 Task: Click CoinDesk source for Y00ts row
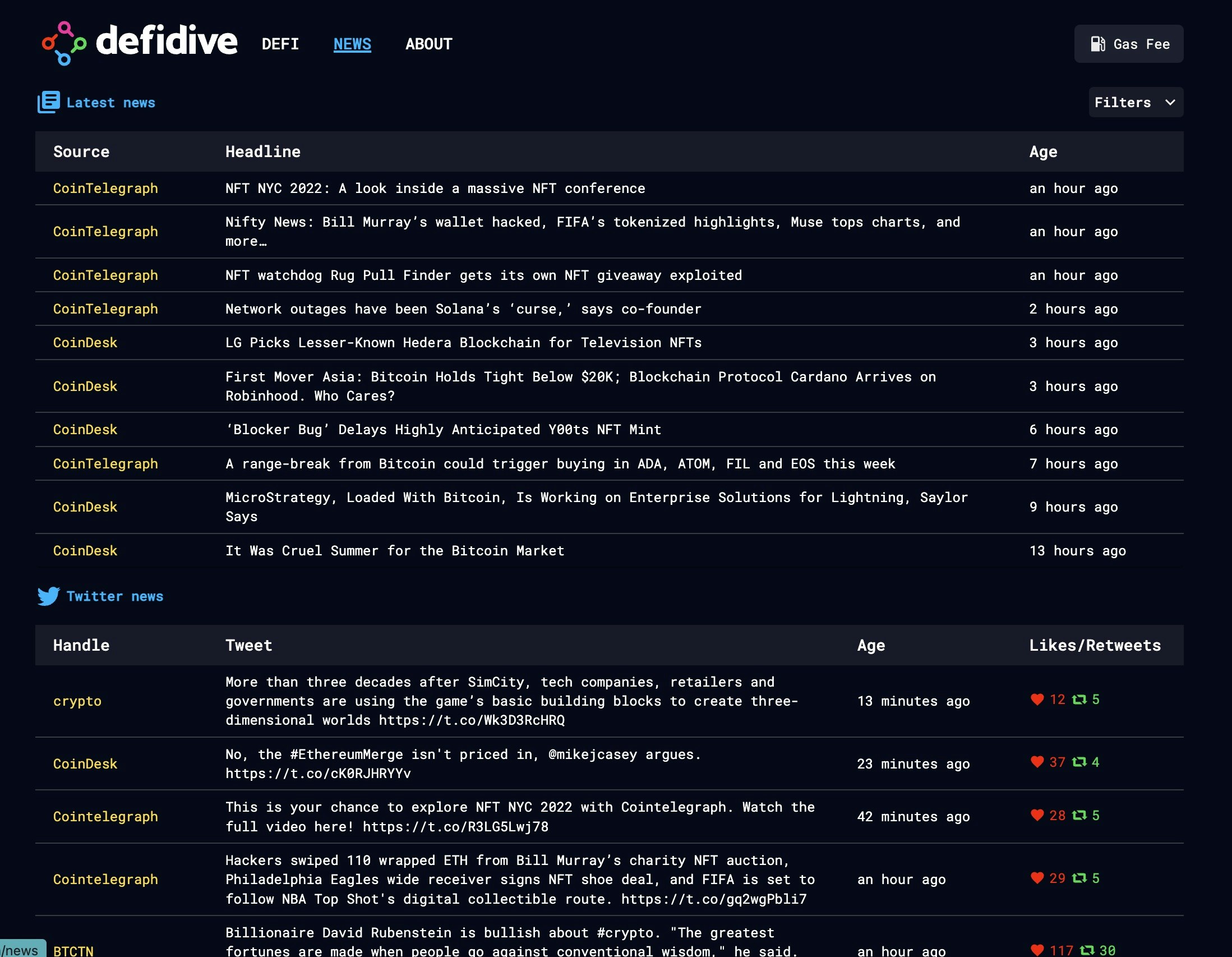pyautogui.click(x=85, y=430)
